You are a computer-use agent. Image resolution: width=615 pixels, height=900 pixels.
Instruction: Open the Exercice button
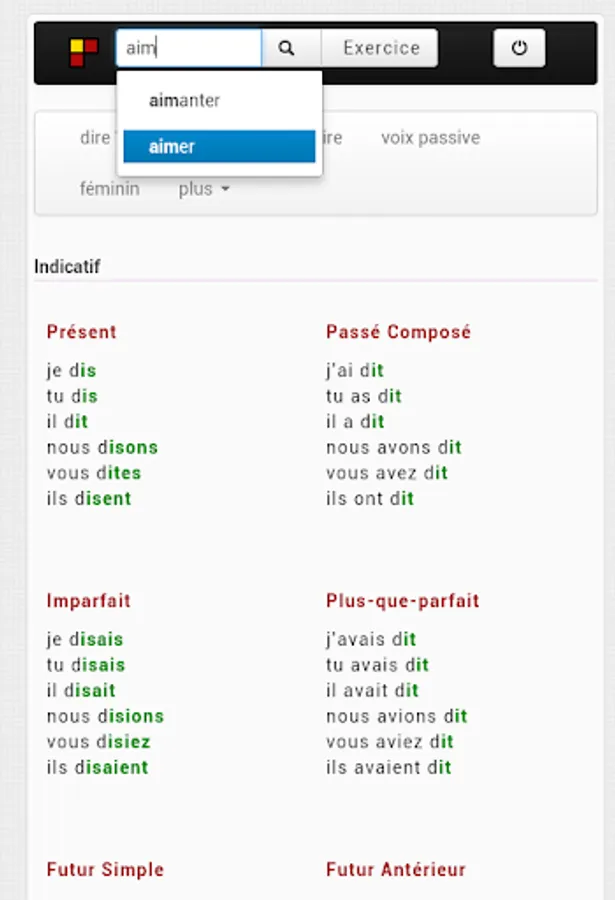click(380, 48)
